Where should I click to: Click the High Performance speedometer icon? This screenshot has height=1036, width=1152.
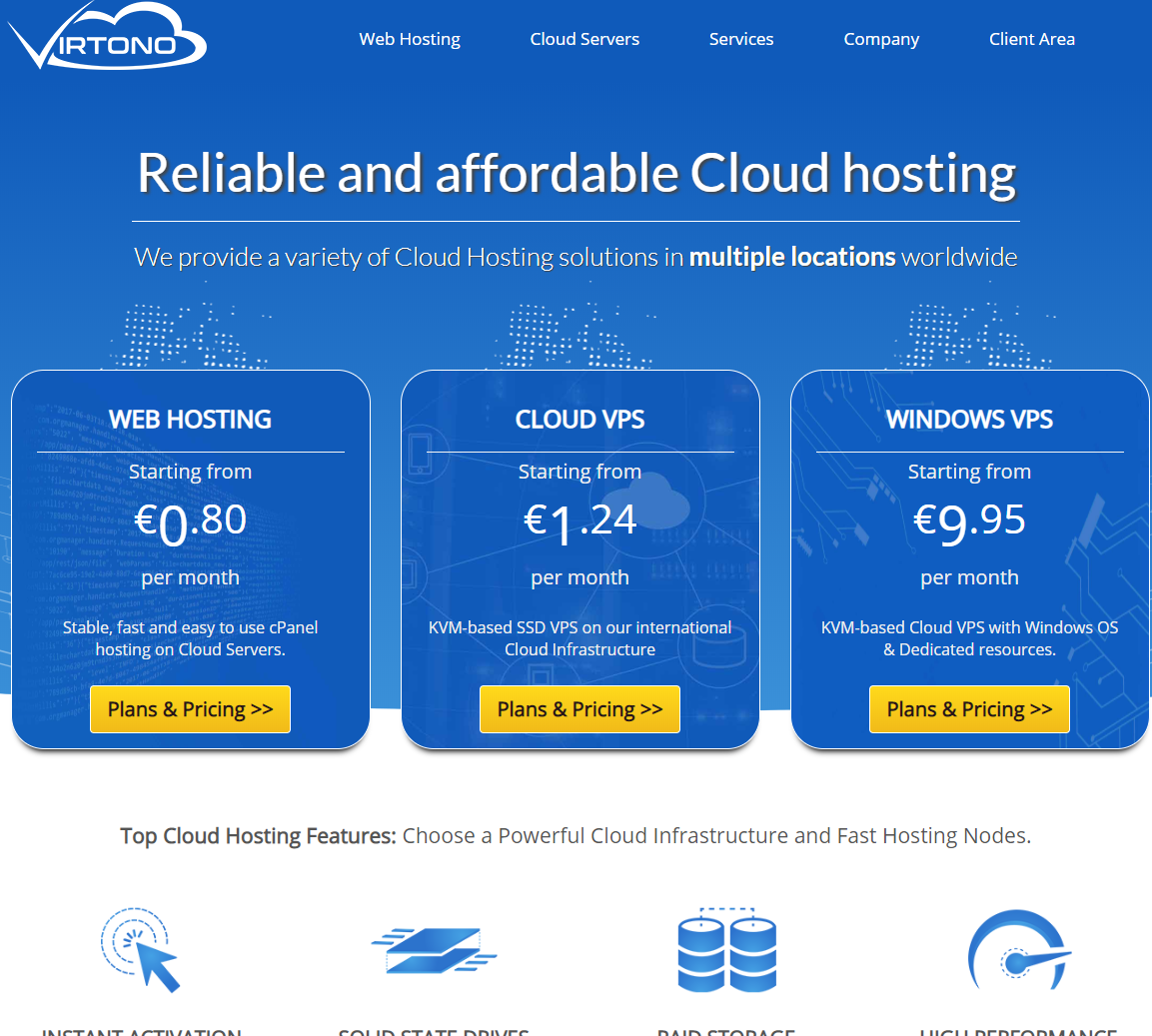coord(1017,949)
